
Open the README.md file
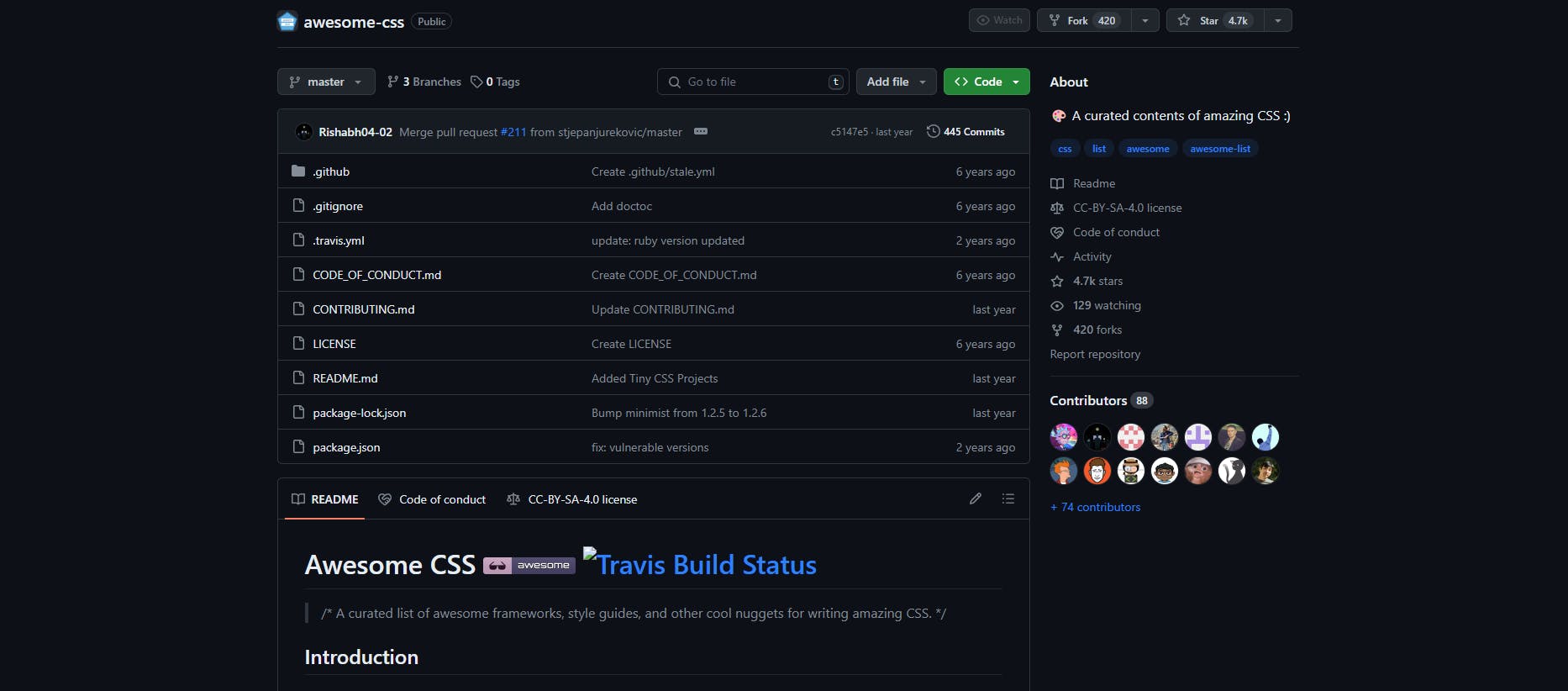coord(345,378)
